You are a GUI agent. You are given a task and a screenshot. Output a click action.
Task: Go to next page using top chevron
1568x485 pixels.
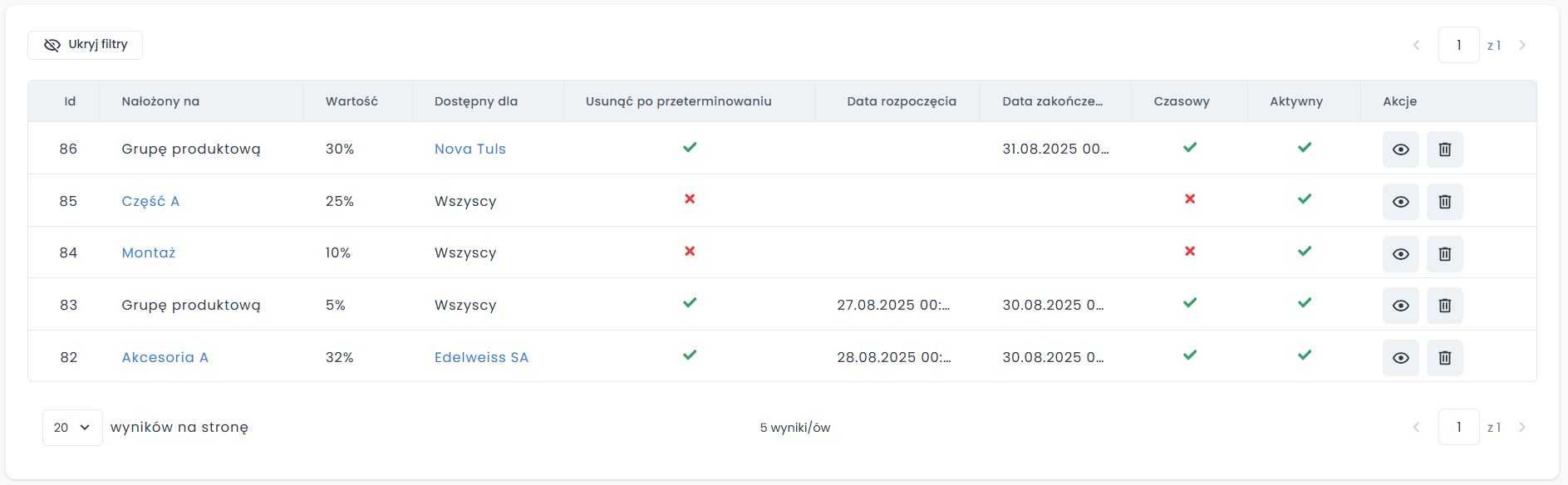(1522, 45)
